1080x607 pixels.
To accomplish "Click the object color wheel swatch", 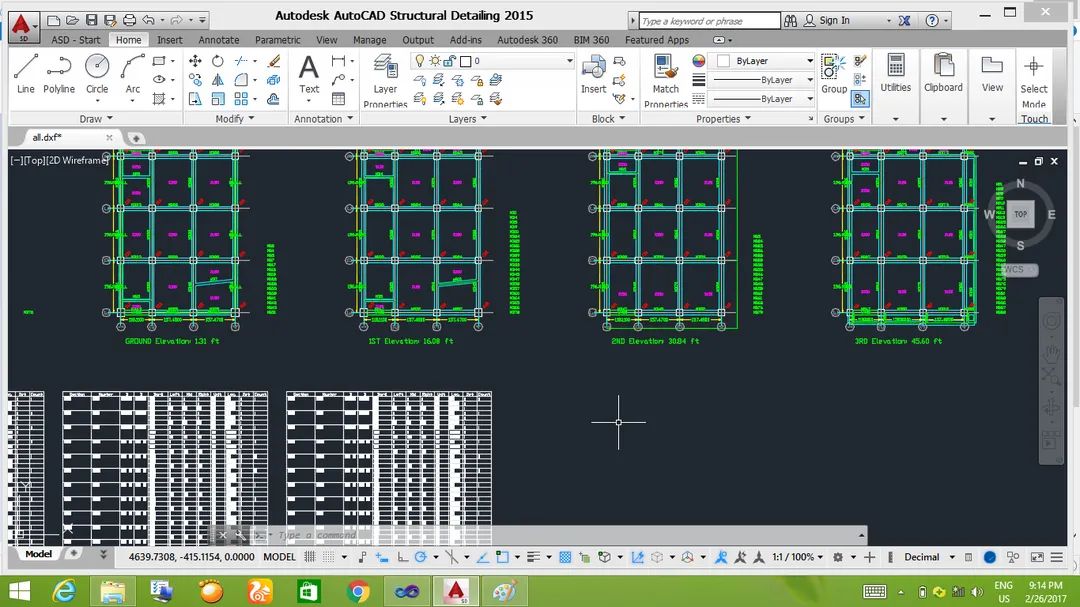I will click(698, 61).
